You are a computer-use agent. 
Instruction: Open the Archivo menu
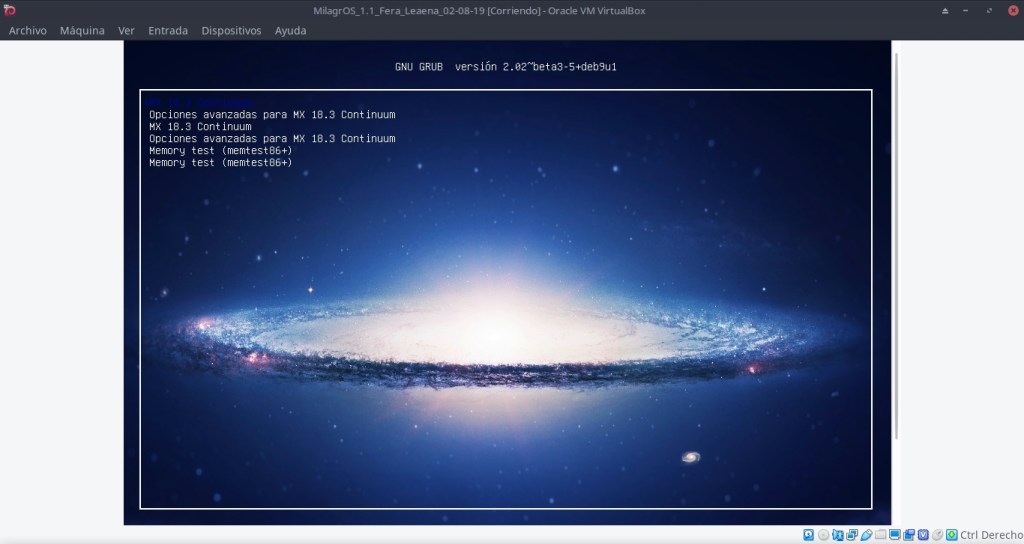[x=28, y=31]
